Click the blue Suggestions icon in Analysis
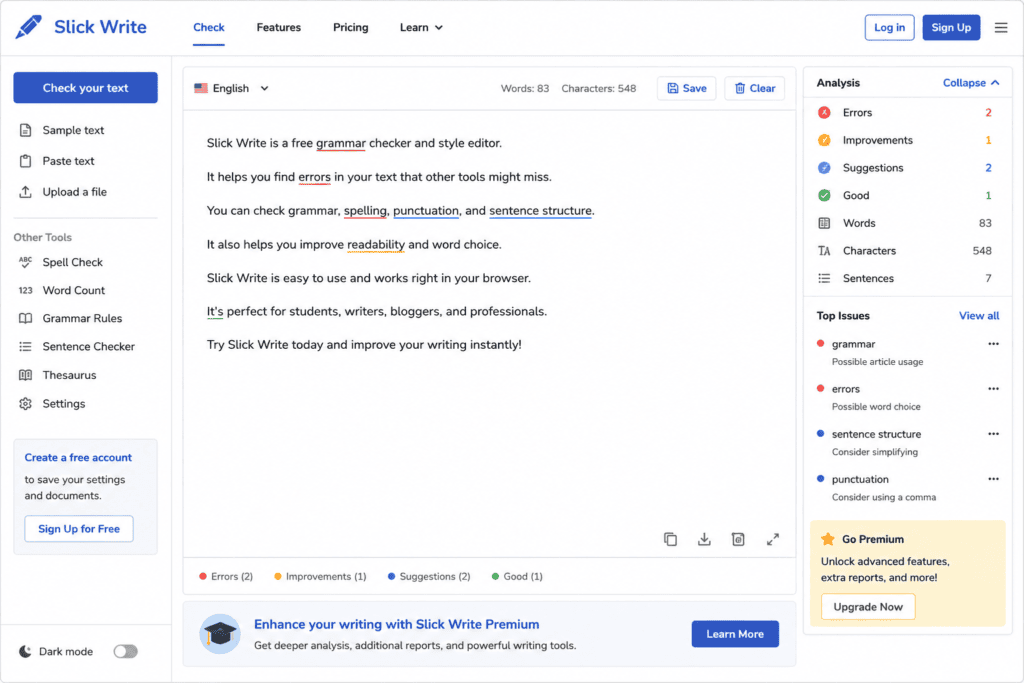 pos(824,168)
